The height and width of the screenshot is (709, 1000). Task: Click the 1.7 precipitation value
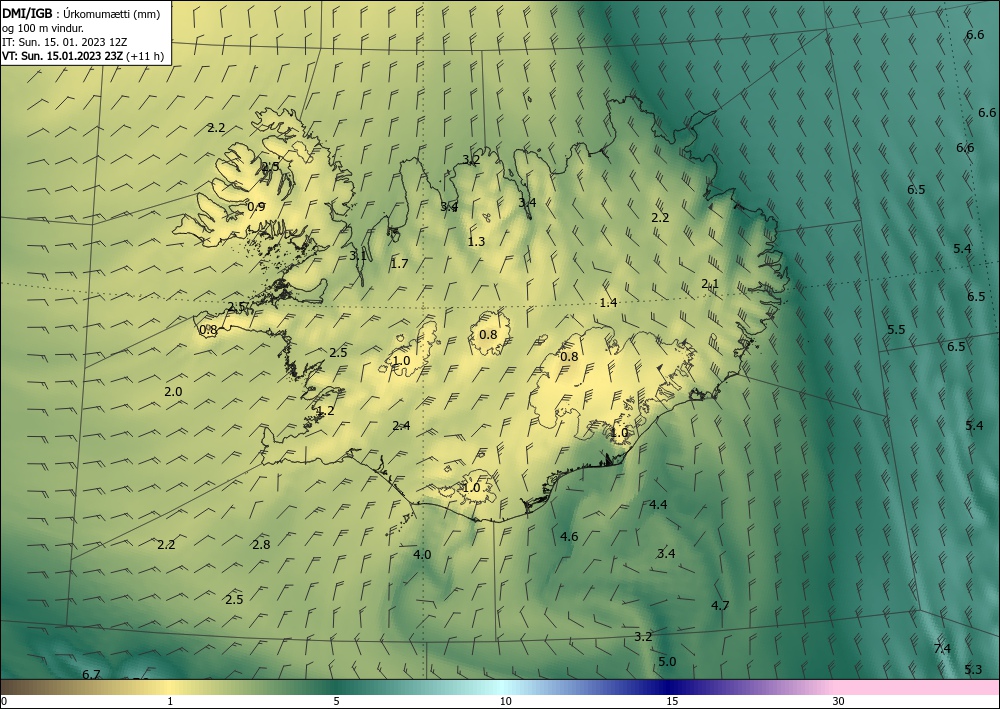click(399, 264)
